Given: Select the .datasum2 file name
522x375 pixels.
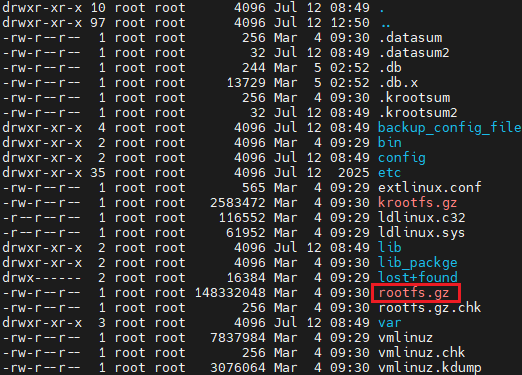Looking at the screenshot, I should click(x=414, y=53).
